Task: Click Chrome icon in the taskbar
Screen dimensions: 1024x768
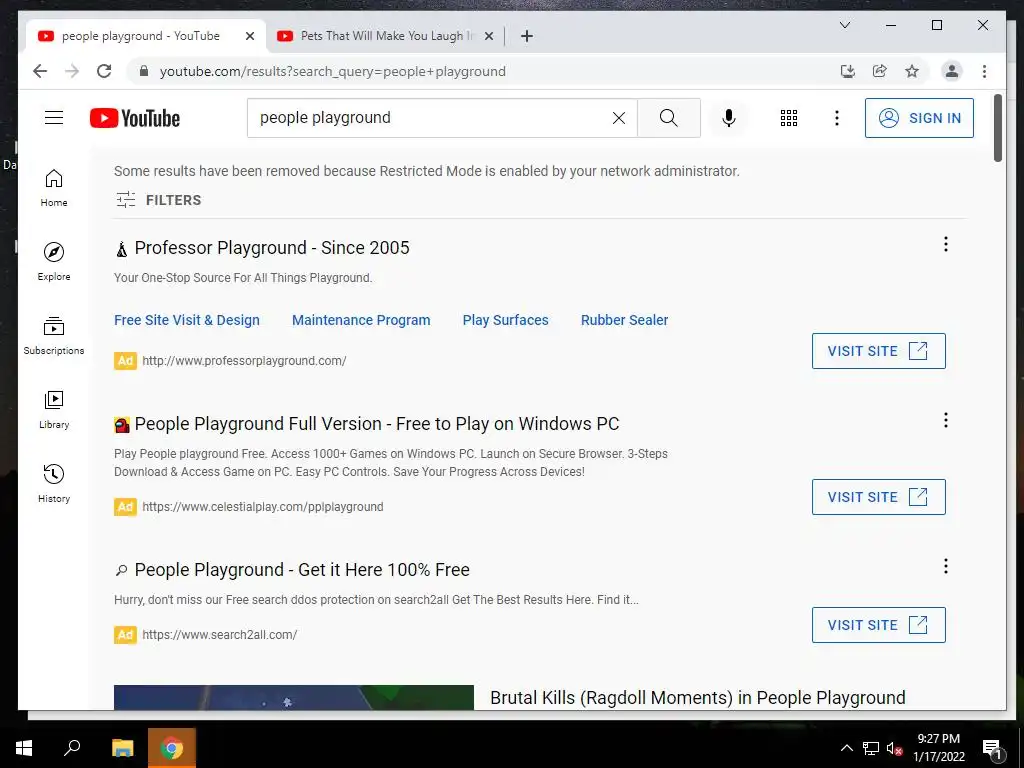Action: [x=172, y=748]
